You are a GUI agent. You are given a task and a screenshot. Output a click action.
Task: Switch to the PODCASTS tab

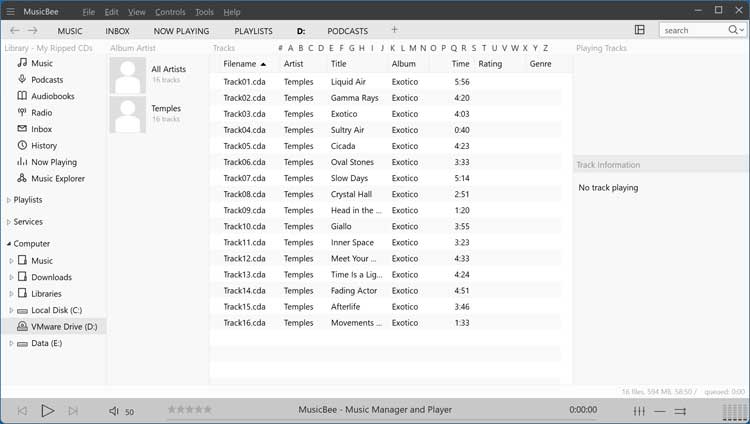[347, 31]
